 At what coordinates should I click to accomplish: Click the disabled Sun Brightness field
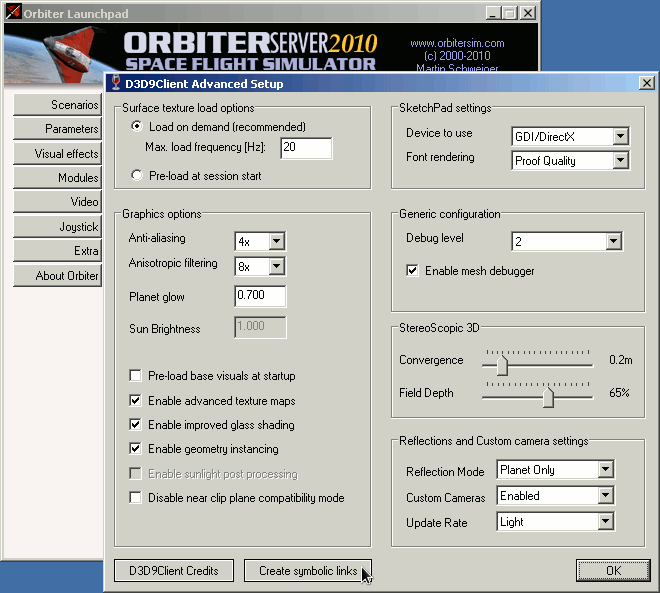[260, 327]
